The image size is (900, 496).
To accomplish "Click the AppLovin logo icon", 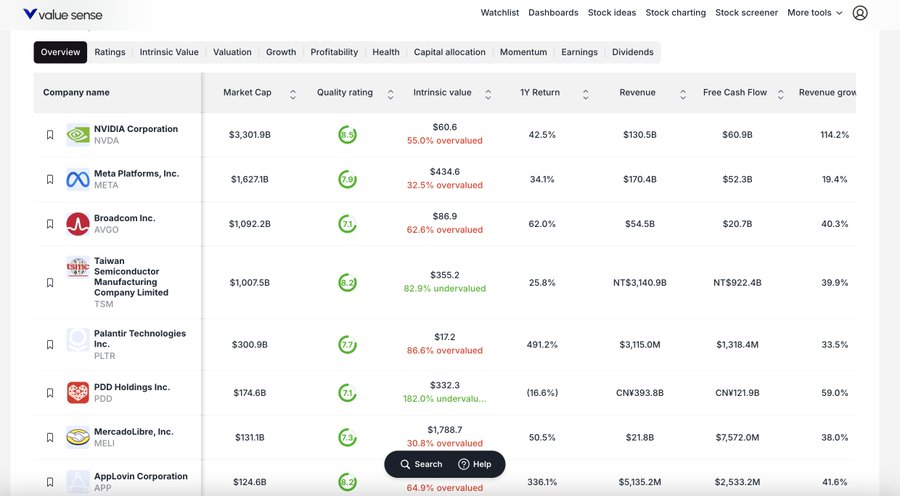I will [77, 482].
